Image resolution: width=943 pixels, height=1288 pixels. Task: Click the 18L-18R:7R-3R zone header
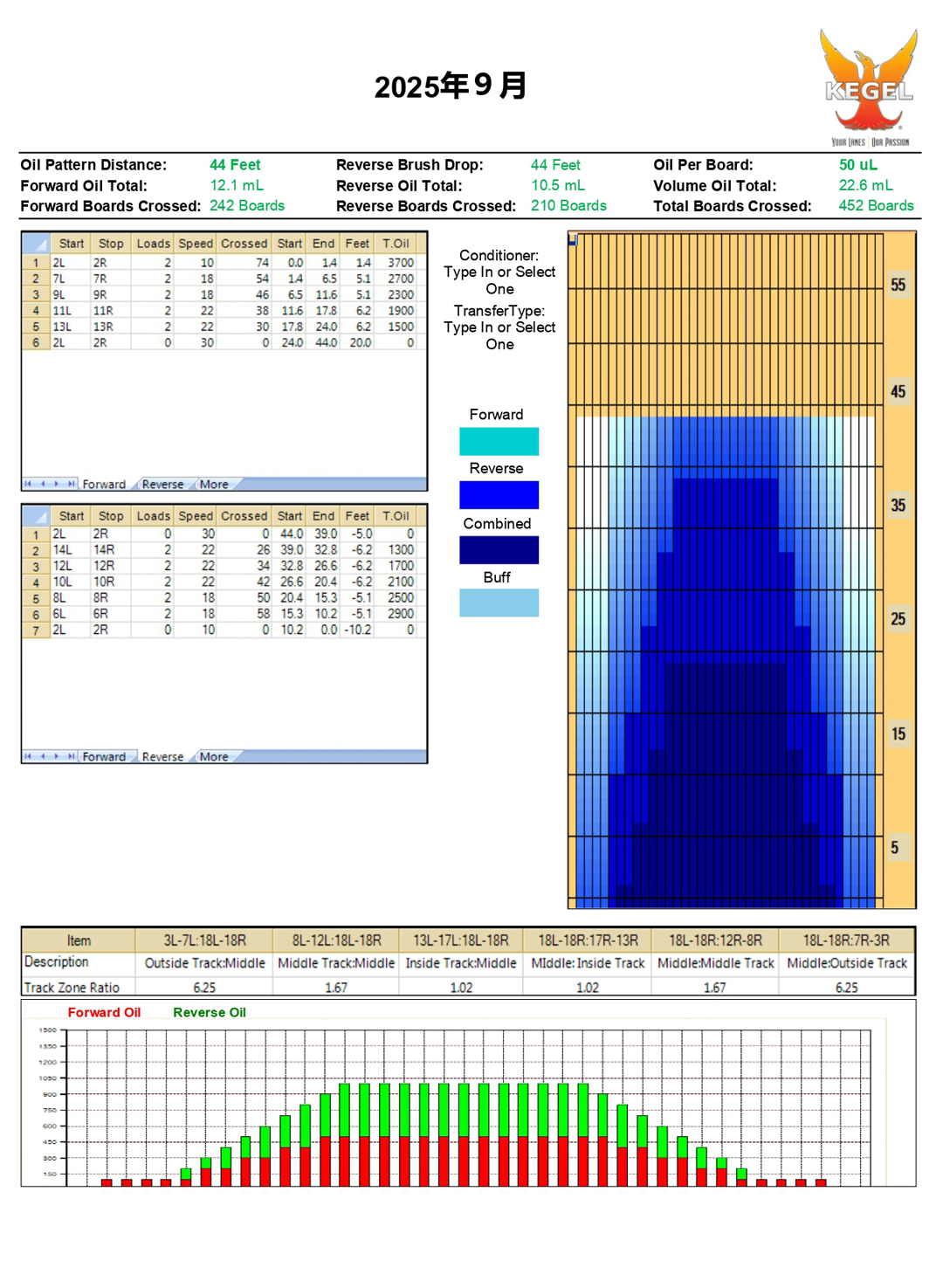(x=846, y=940)
